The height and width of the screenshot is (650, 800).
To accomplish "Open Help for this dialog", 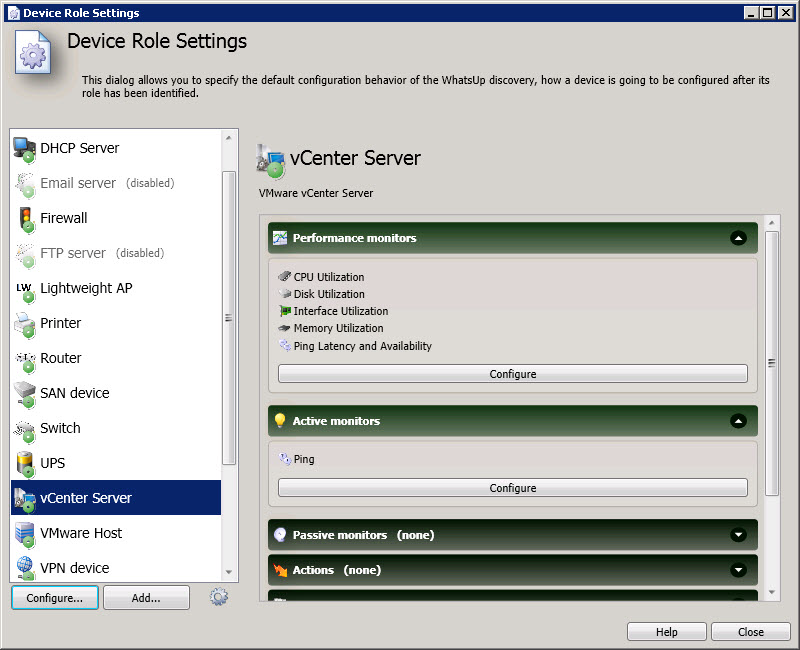I will [x=667, y=632].
